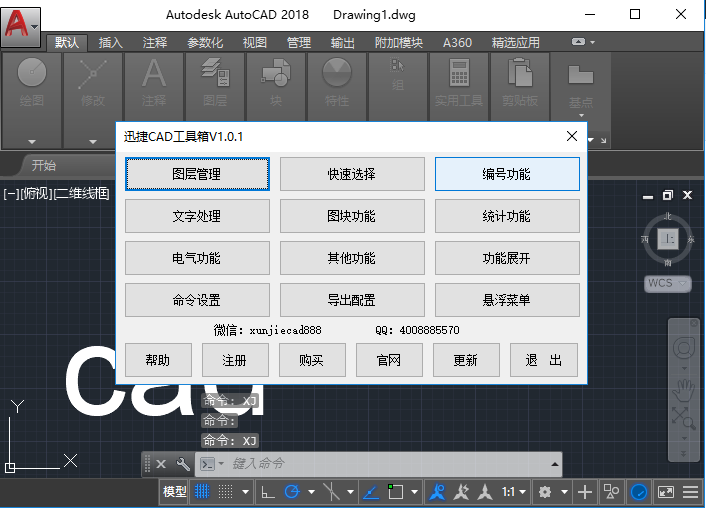
Task: Expand the 修改 panel dropdown arrow
Action: coord(93,142)
